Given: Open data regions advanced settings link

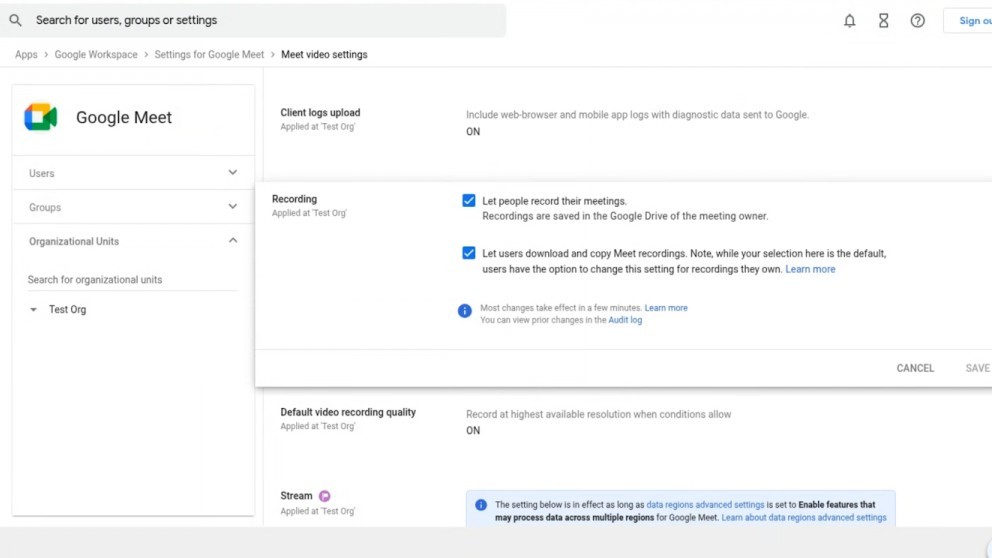Looking at the screenshot, I should point(705,505).
